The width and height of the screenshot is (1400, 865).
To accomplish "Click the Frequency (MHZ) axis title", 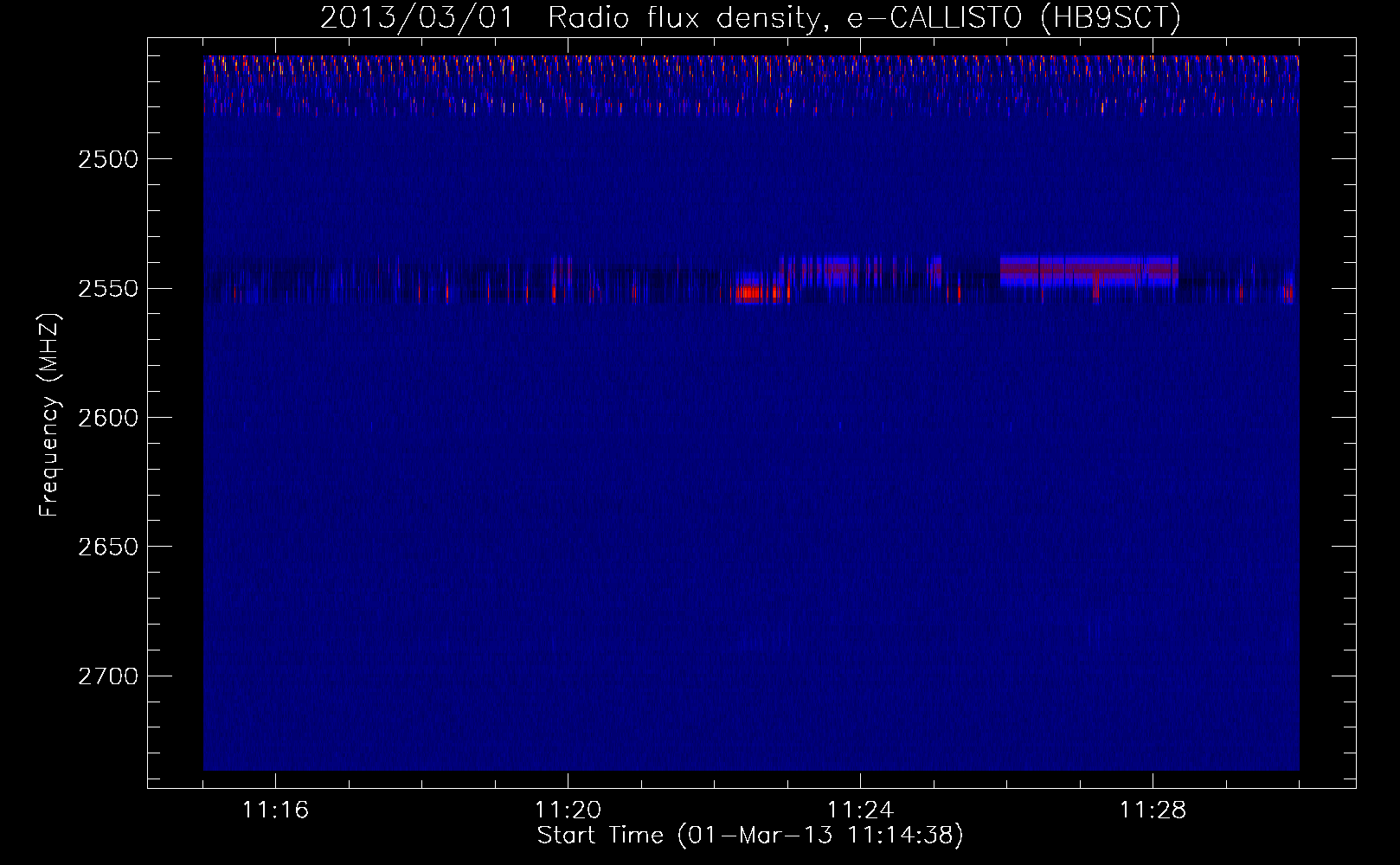I will point(49,415).
